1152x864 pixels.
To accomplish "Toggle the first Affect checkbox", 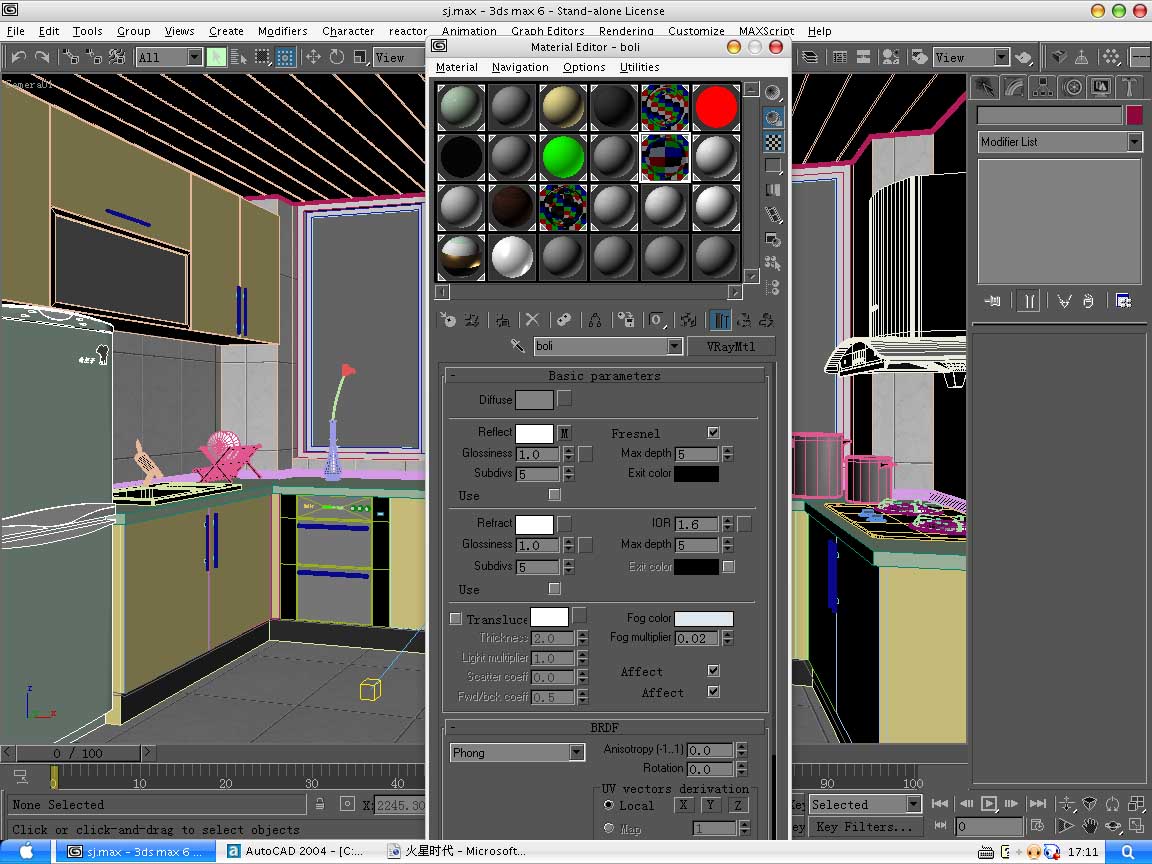I will [713, 670].
